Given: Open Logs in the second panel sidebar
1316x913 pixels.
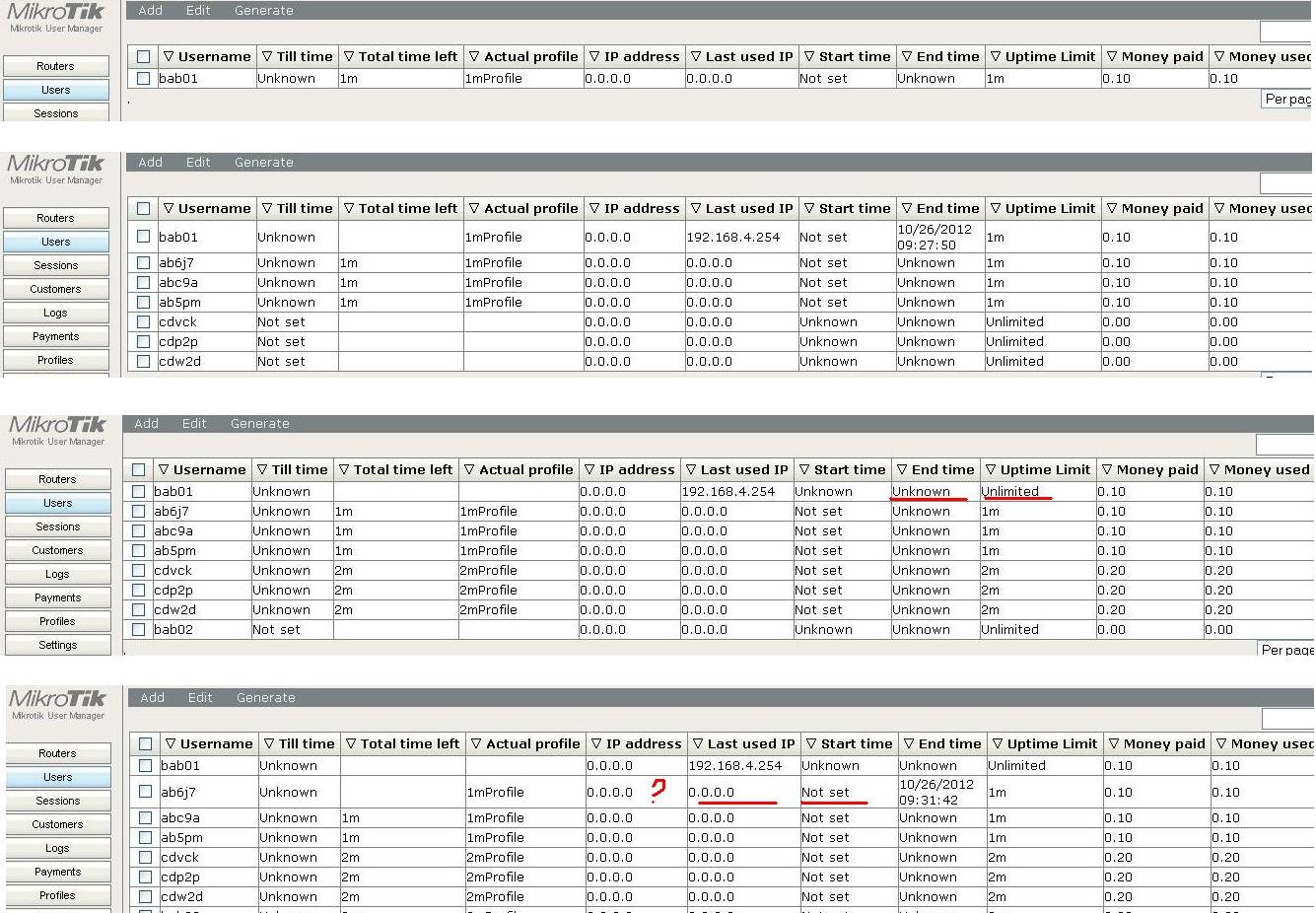Looking at the screenshot, I should pyautogui.click(x=55, y=313).
